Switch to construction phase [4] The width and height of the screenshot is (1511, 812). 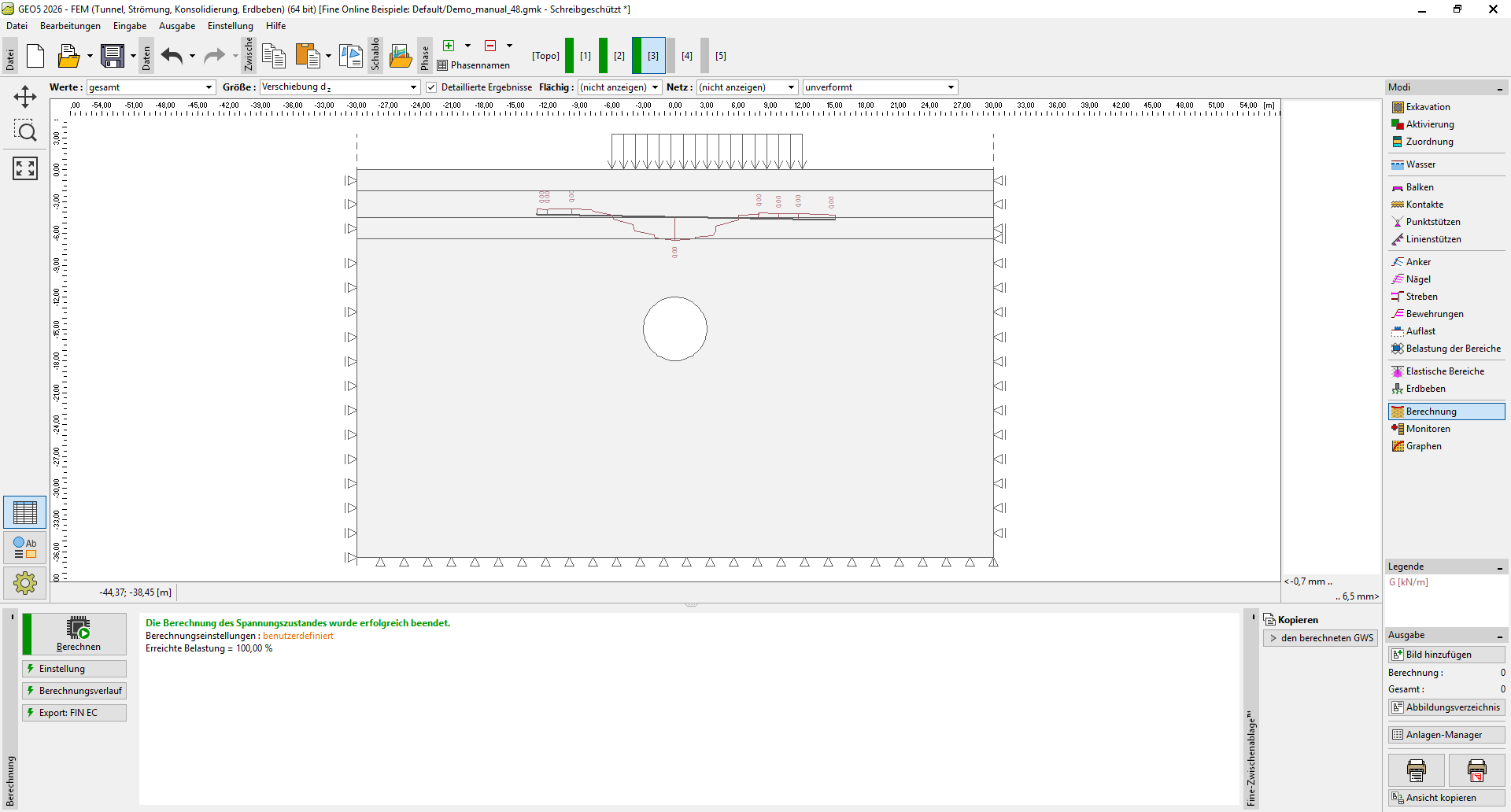[x=687, y=56]
